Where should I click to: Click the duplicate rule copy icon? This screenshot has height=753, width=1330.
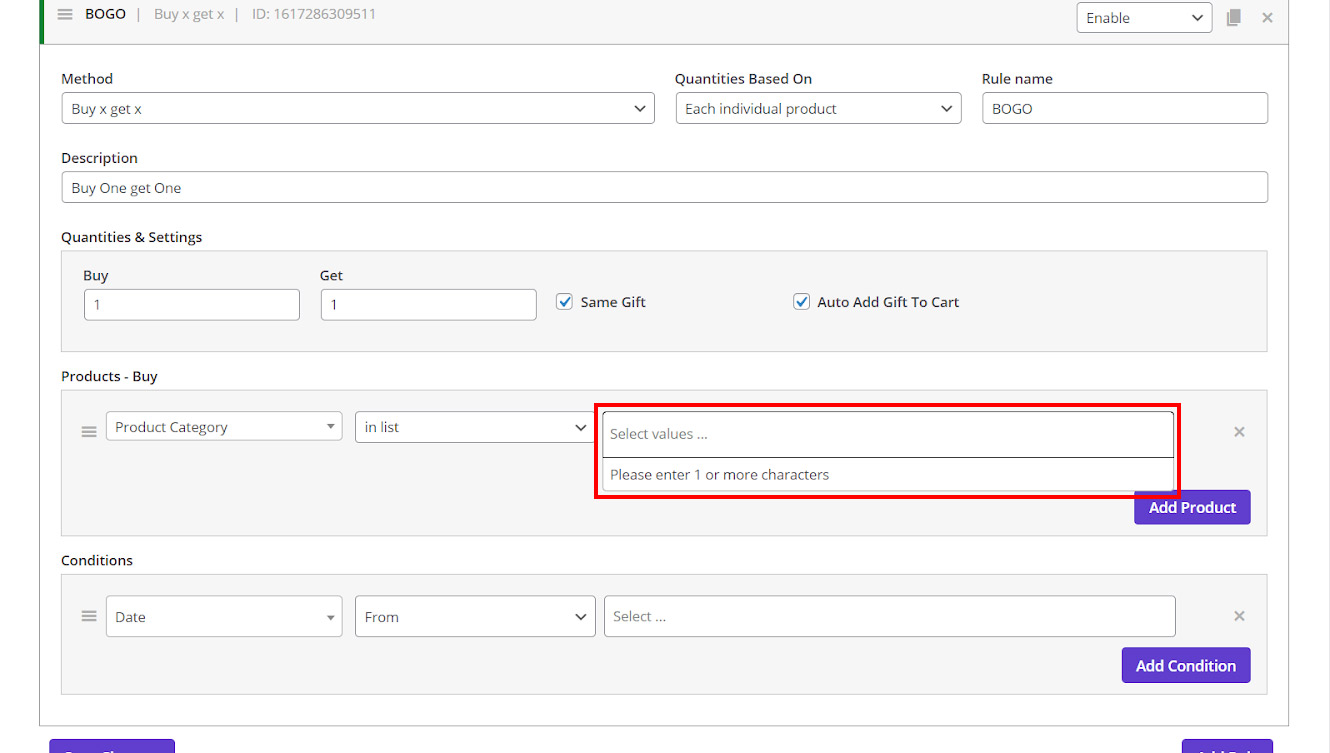click(1234, 17)
